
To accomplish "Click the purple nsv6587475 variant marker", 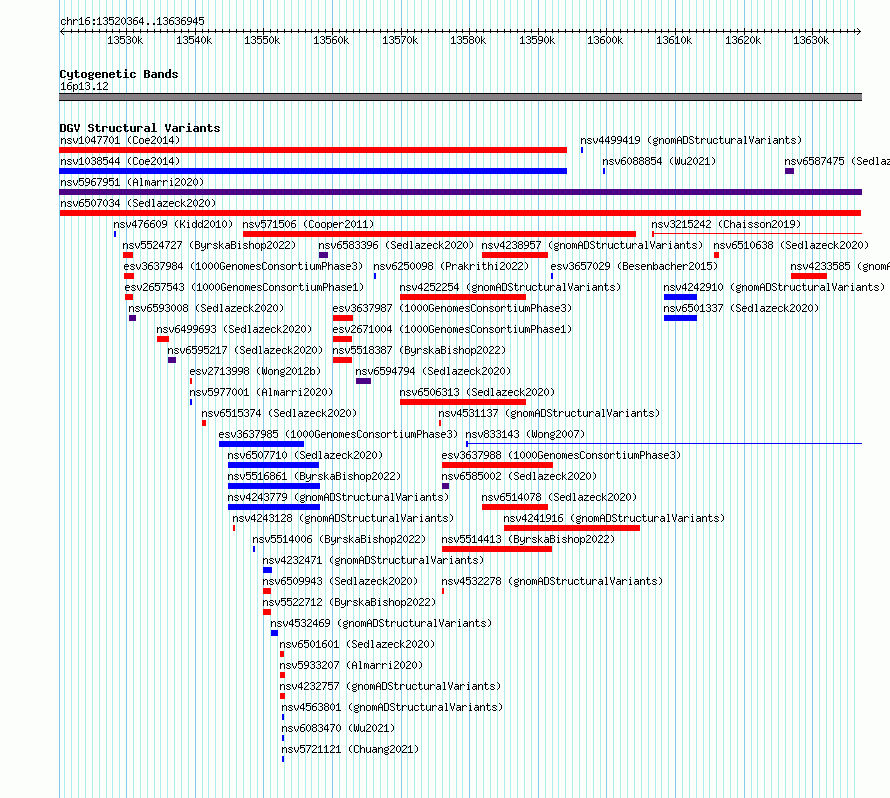I will pyautogui.click(x=790, y=171).
